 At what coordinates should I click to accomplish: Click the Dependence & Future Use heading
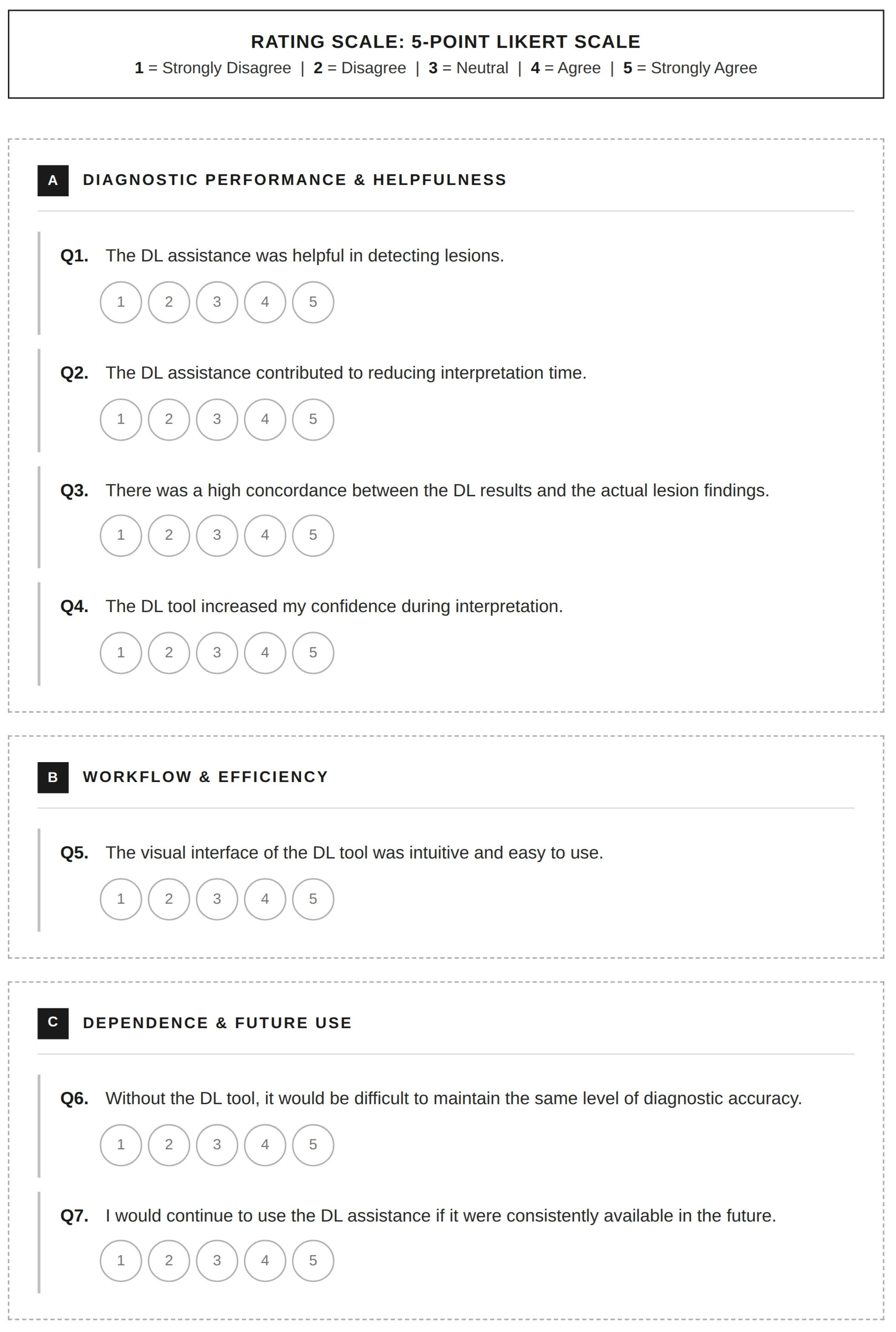coord(217,1023)
